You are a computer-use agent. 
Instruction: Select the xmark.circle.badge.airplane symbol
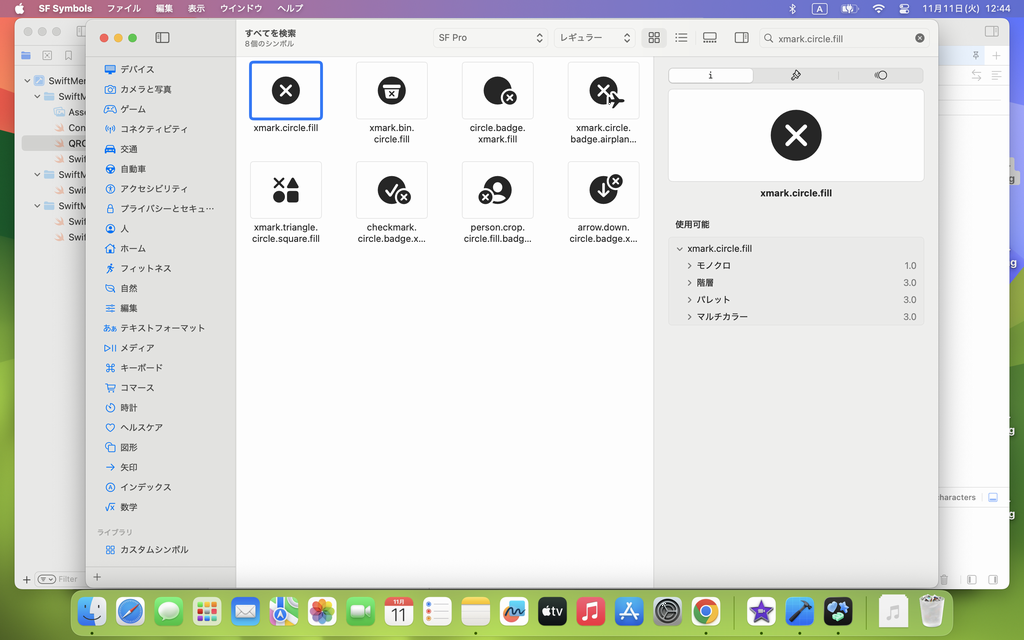click(x=603, y=91)
